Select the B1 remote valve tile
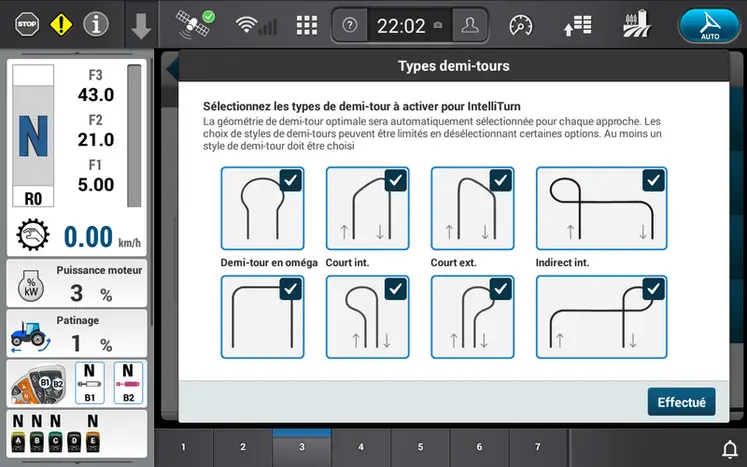The width and height of the screenshot is (747, 467). pyautogui.click(x=90, y=383)
